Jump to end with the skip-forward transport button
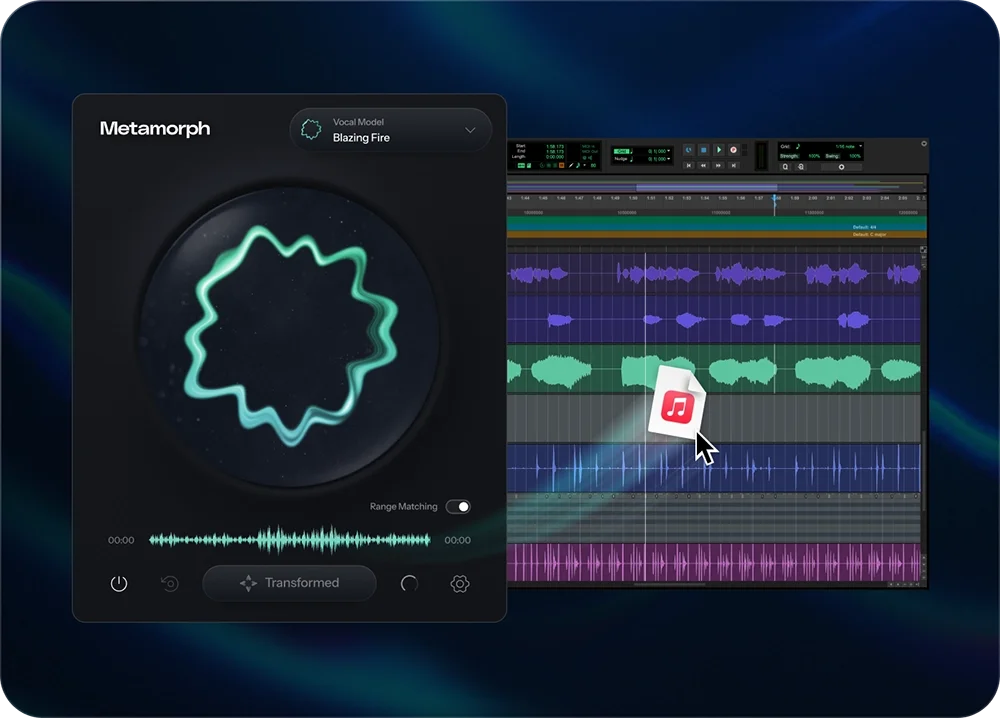The height and width of the screenshot is (718, 1000). click(x=733, y=165)
